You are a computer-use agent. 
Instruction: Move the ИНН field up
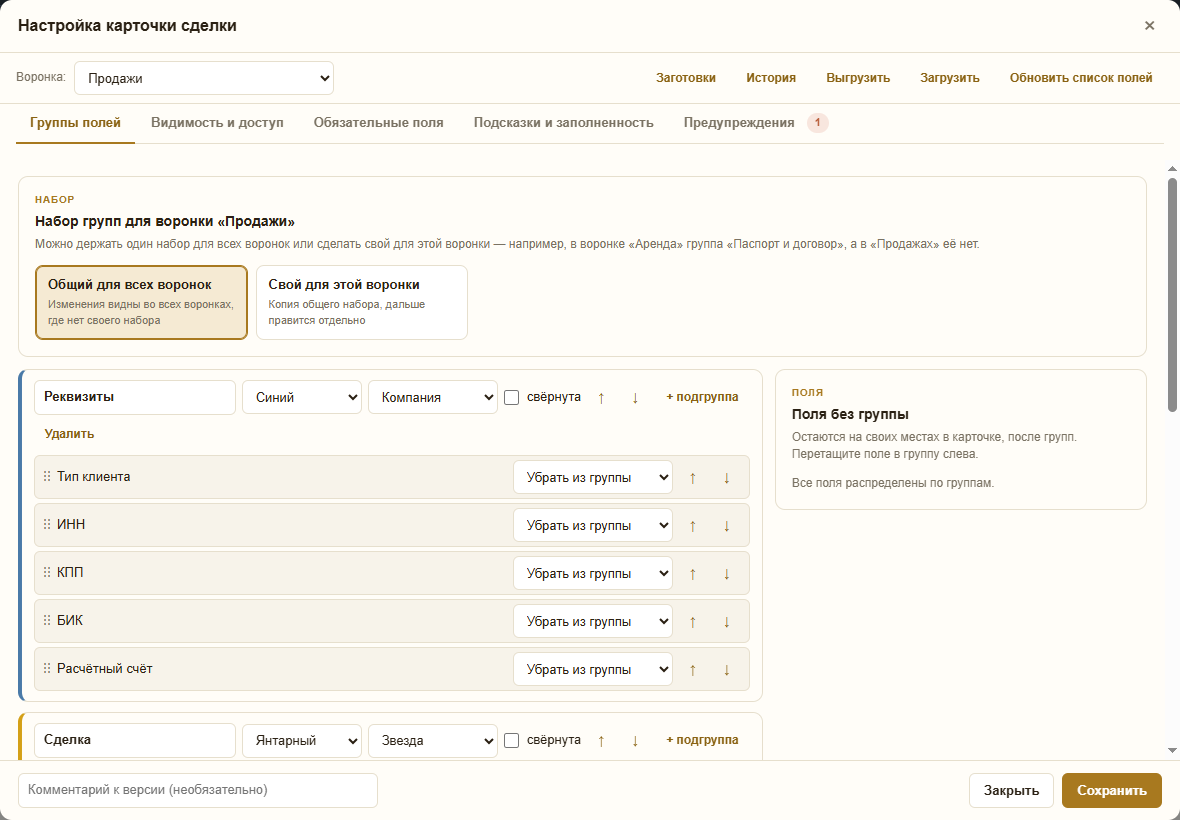(692, 526)
